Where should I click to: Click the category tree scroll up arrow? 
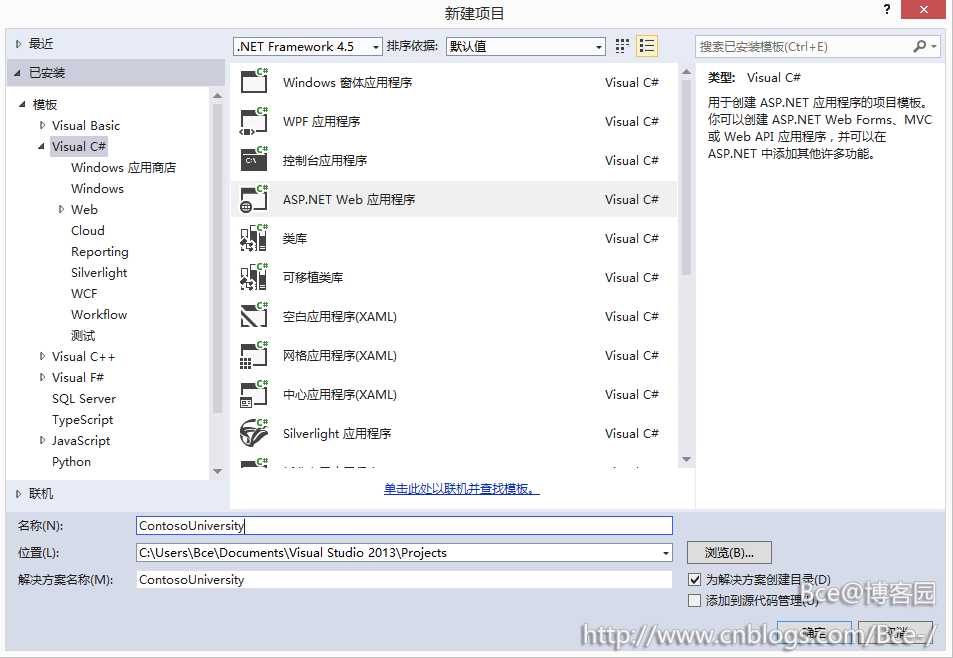218,95
